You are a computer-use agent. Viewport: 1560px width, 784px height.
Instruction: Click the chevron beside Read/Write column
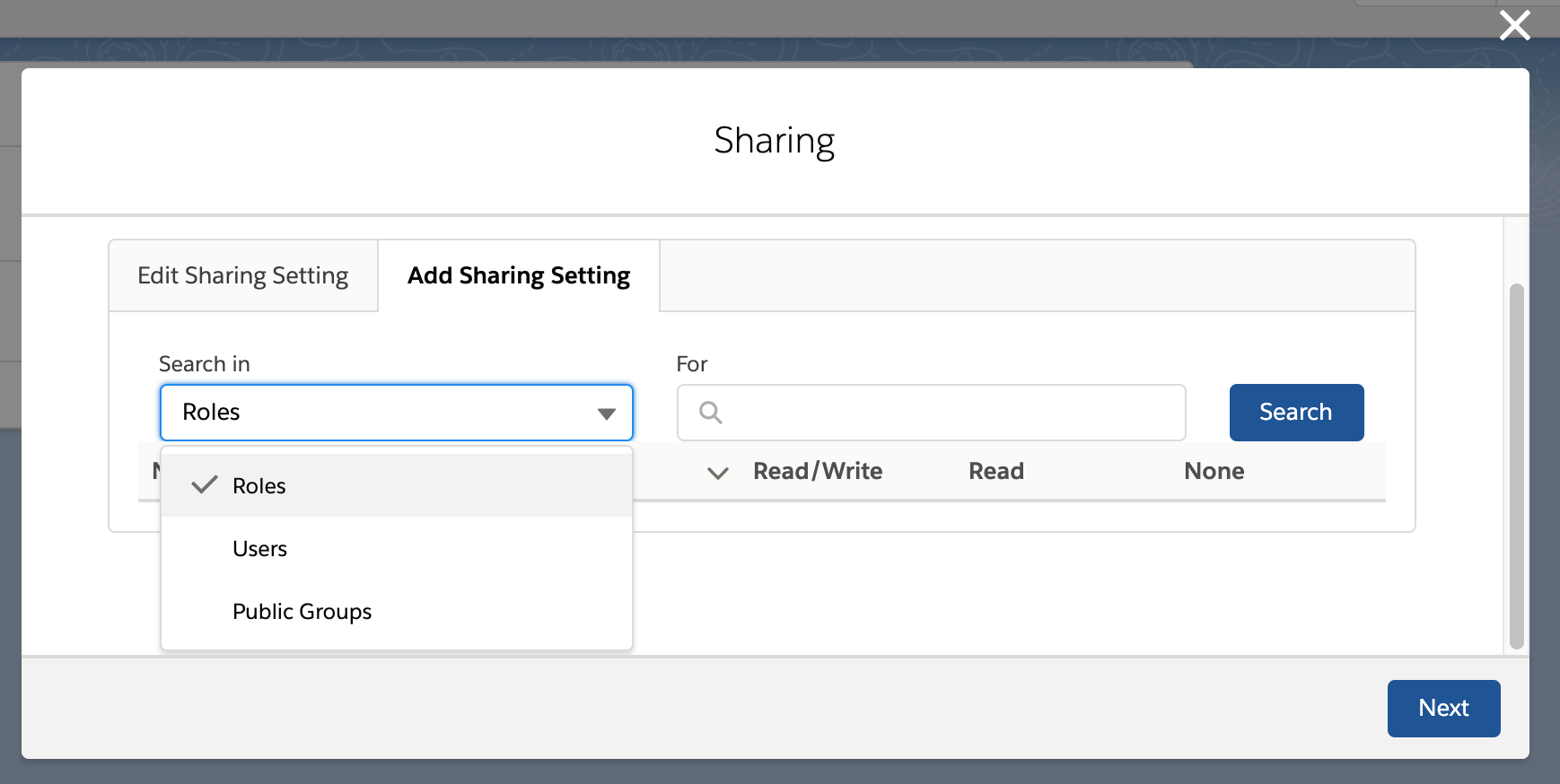tap(718, 473)
